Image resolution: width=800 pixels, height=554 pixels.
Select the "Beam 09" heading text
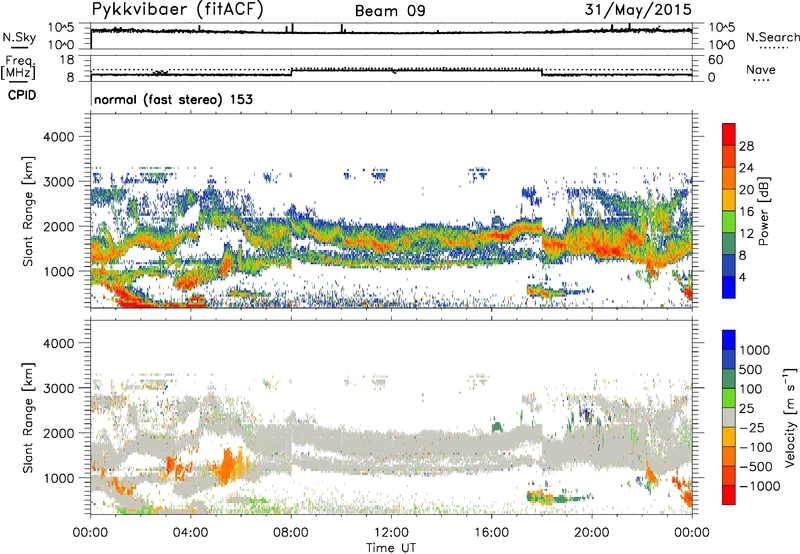[390, 11]
